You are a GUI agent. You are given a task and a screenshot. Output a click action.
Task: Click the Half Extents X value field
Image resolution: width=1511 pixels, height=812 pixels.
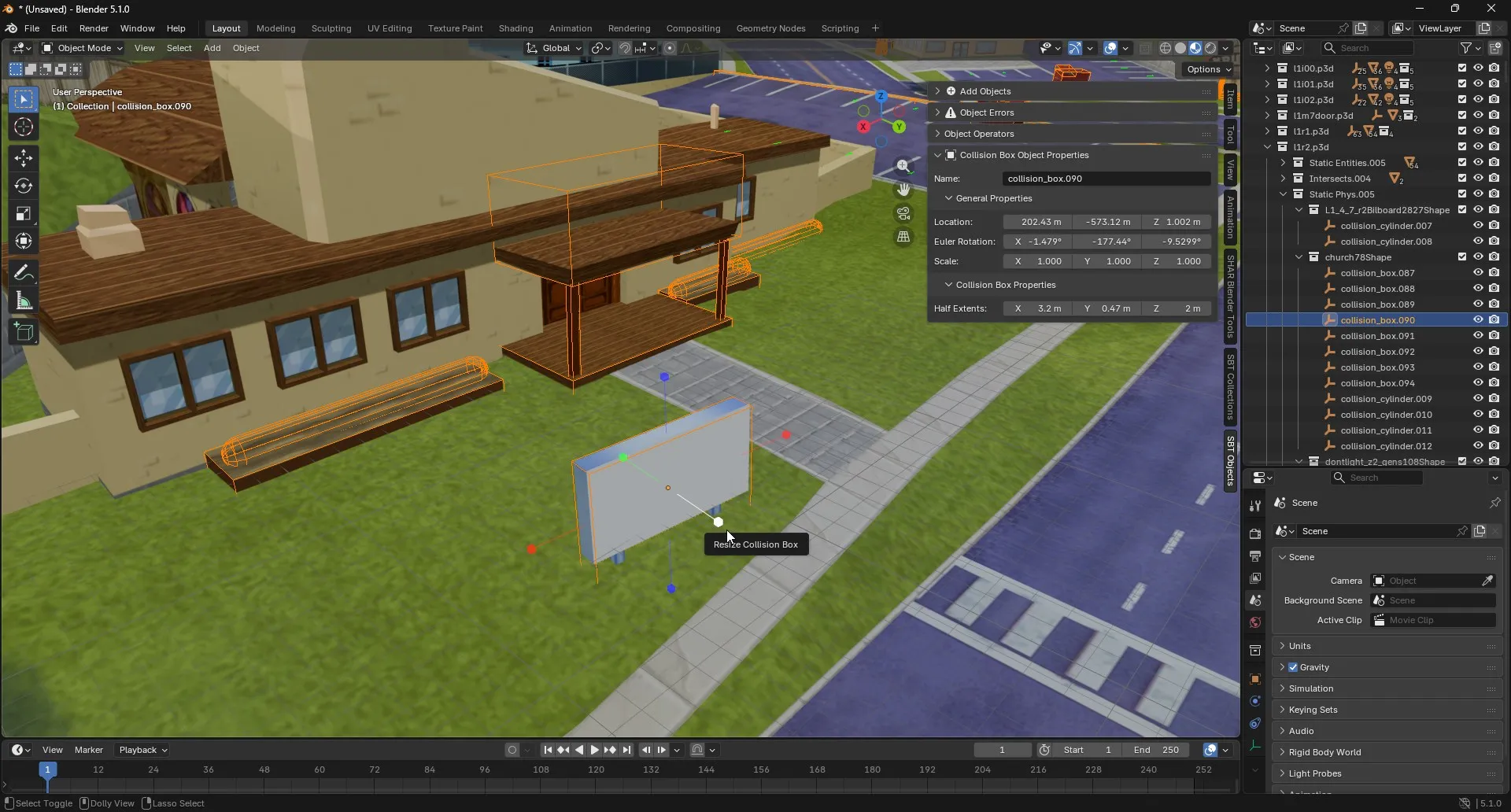[1037, 308]
